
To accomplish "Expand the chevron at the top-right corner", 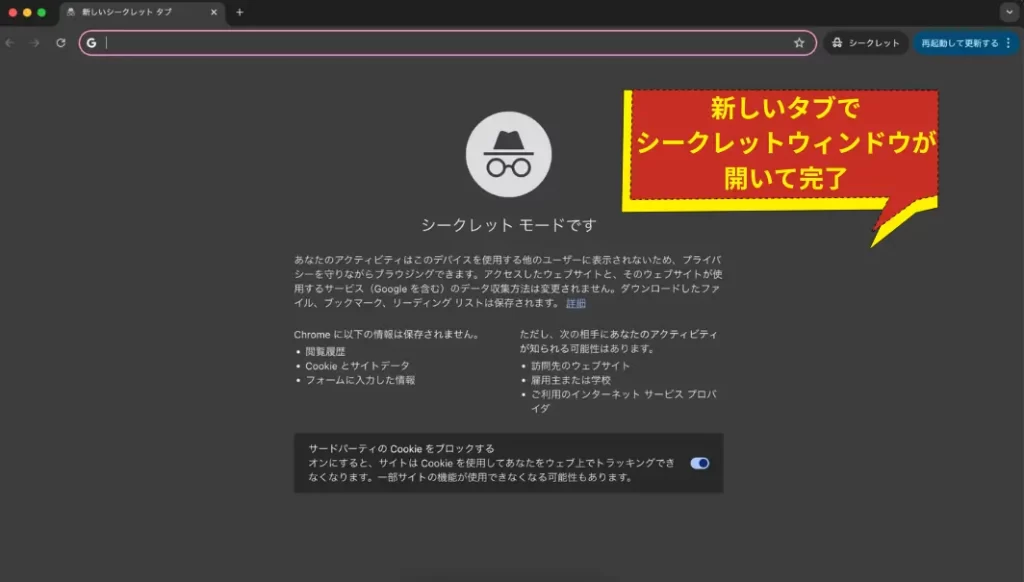I will tap(1008, 13).
